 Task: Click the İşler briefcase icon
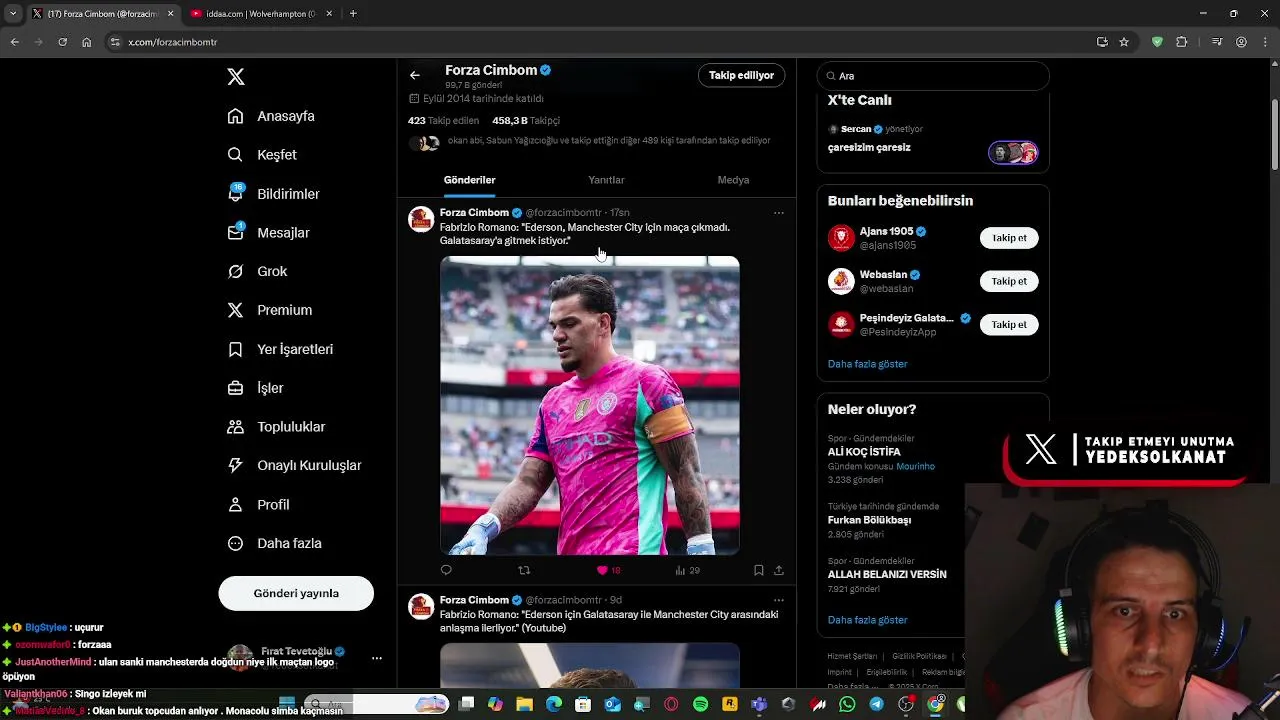236,388
